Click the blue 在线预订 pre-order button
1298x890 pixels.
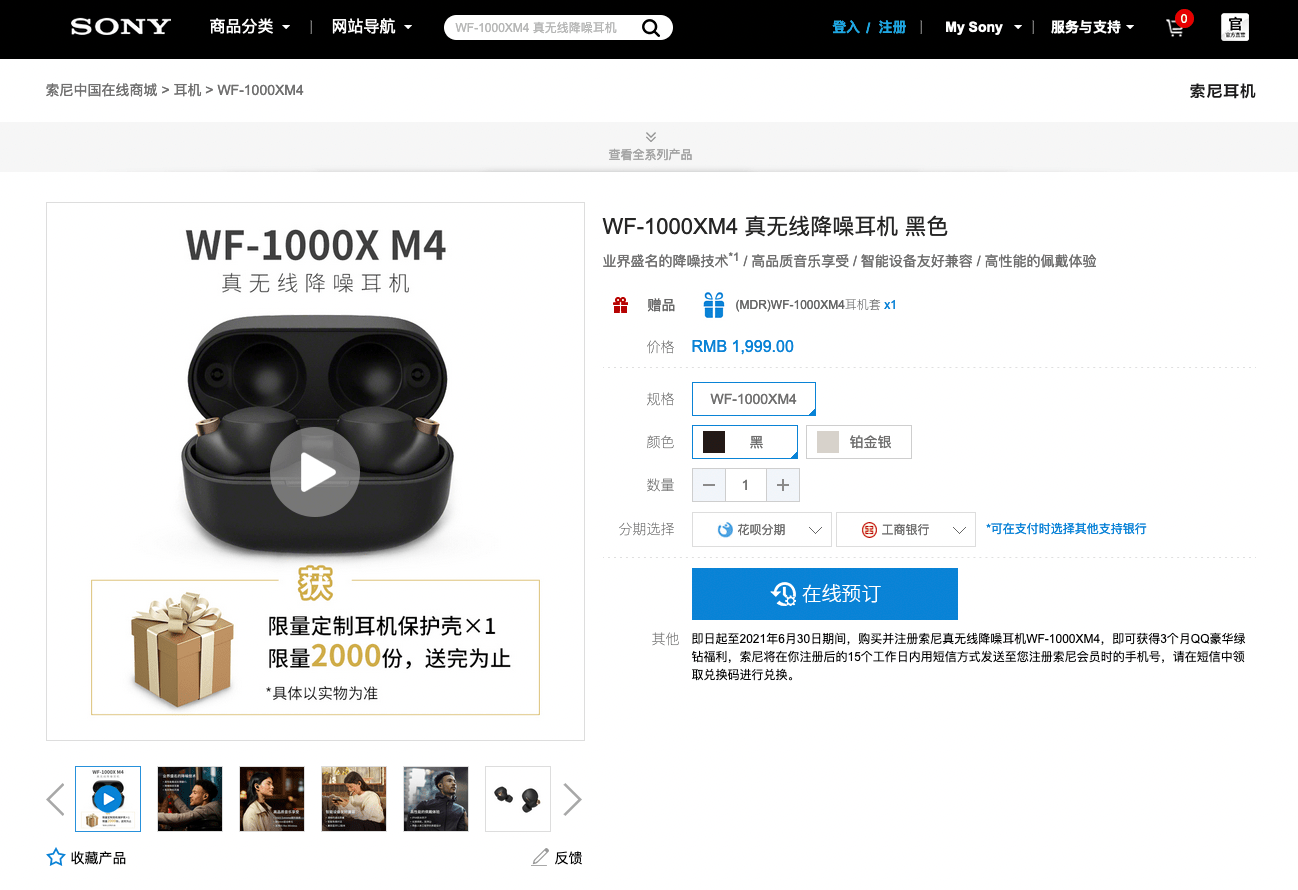point(824,594)
